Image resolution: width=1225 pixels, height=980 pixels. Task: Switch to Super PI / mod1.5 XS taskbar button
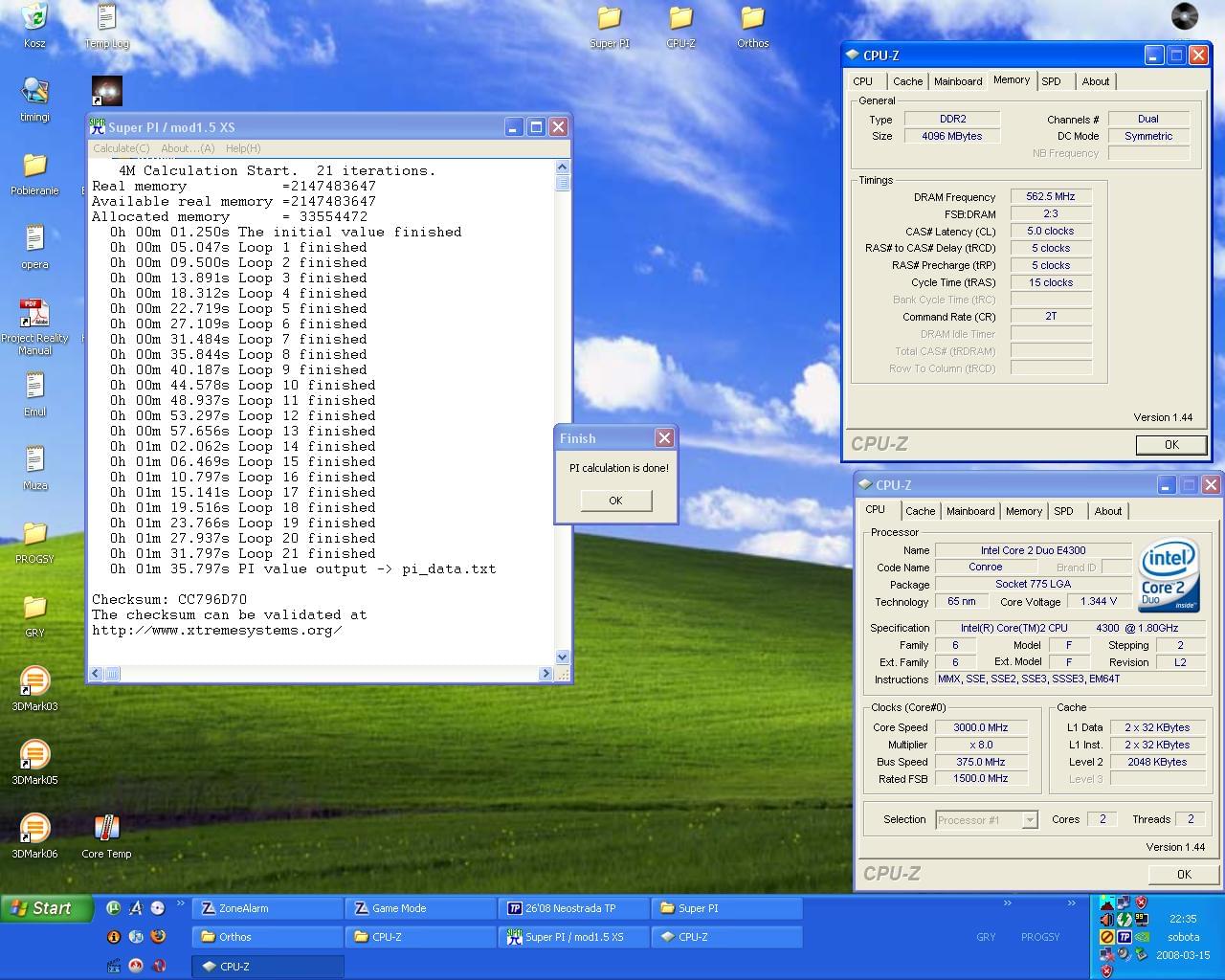pyautogui.click(x=573, y=937)
